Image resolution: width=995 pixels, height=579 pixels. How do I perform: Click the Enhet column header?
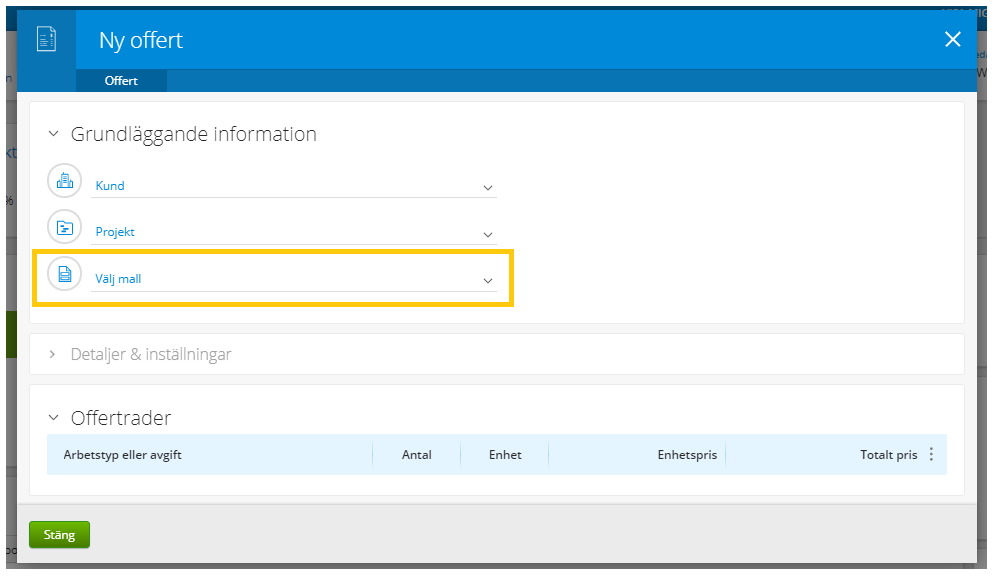[x=505, y=455]
